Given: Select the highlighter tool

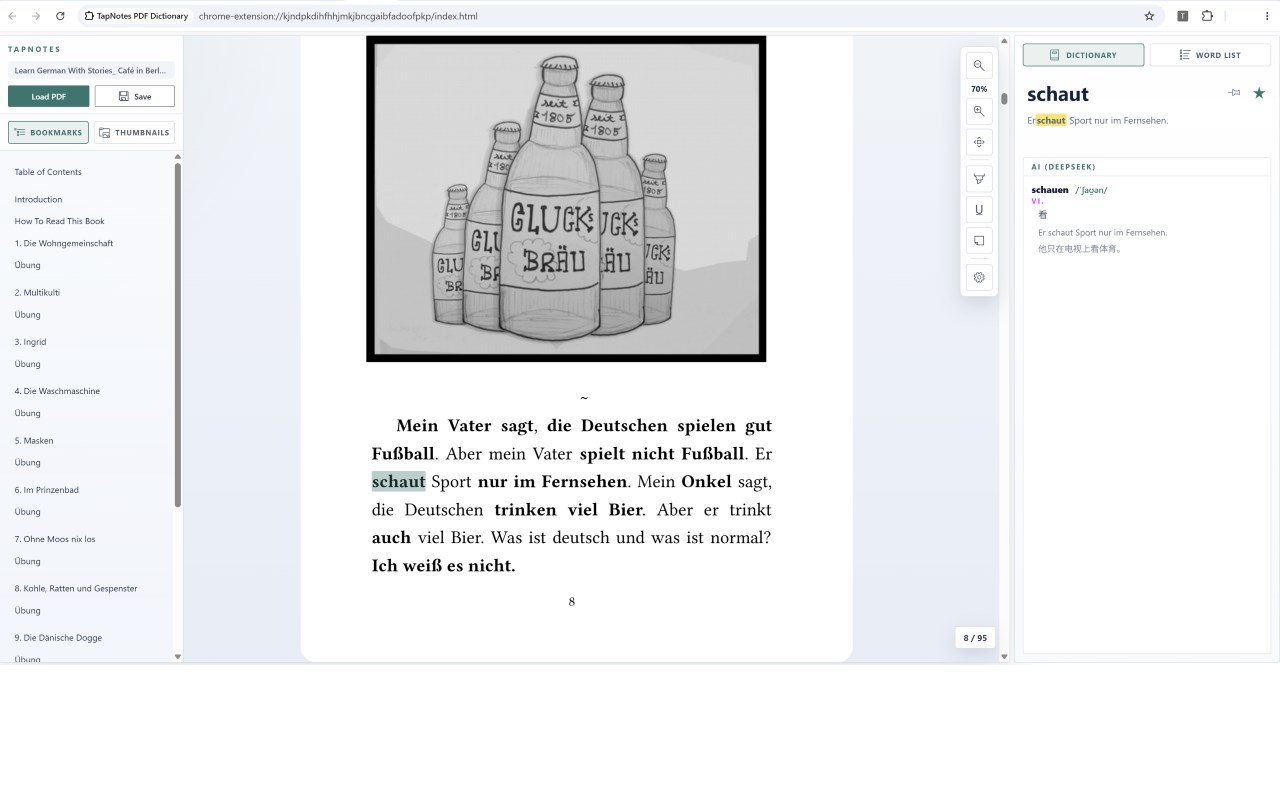Looking at the screenshot, I should click(x=979, y=179).
